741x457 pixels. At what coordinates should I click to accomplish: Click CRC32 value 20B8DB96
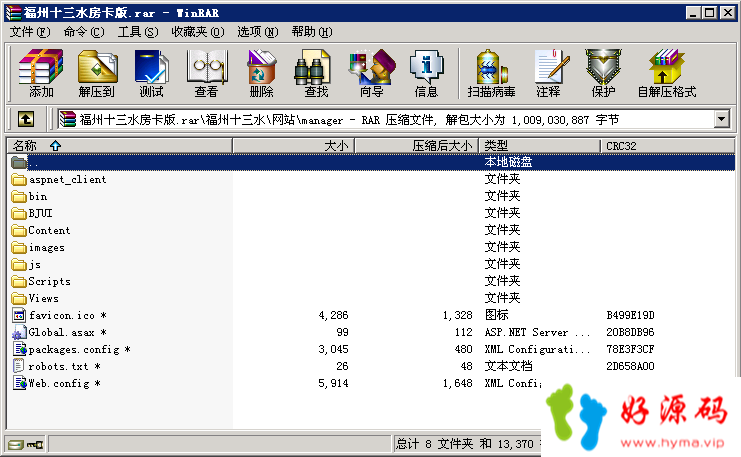click(630, 332)
